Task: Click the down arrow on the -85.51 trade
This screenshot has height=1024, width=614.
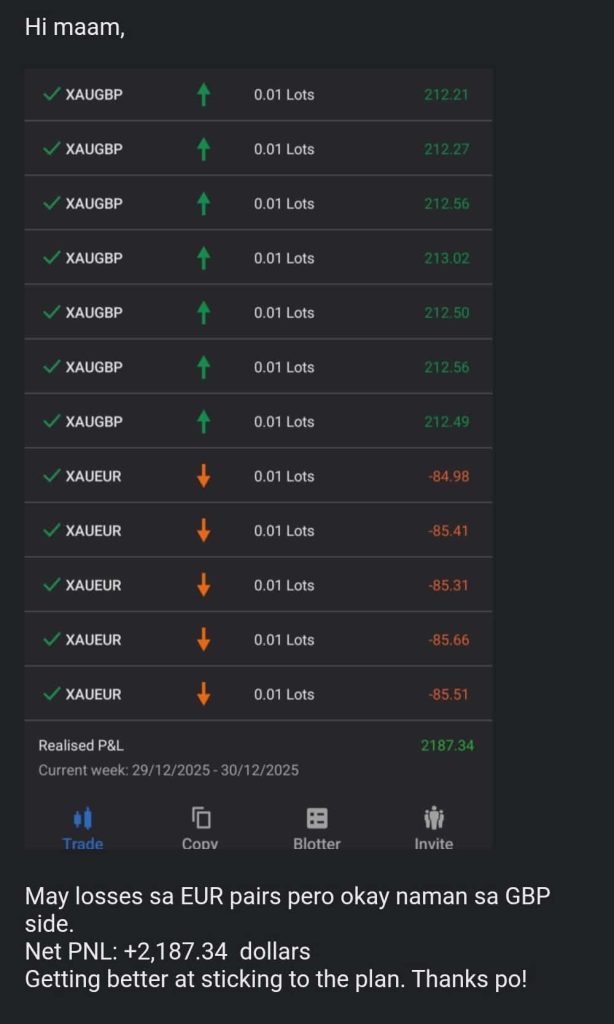Action: click(x=204, y=694)
